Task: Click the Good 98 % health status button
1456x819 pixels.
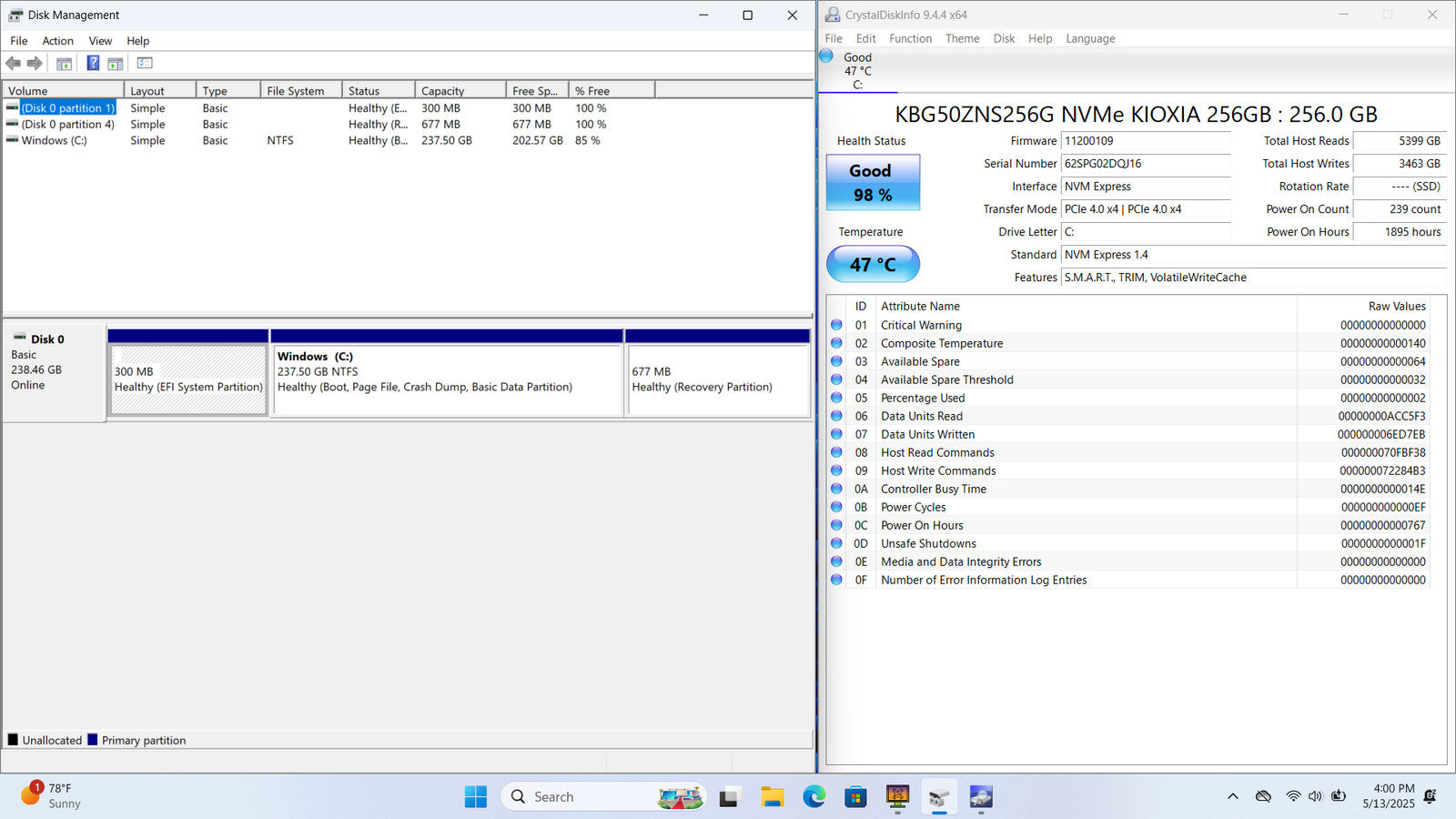Action: point(872,183)
